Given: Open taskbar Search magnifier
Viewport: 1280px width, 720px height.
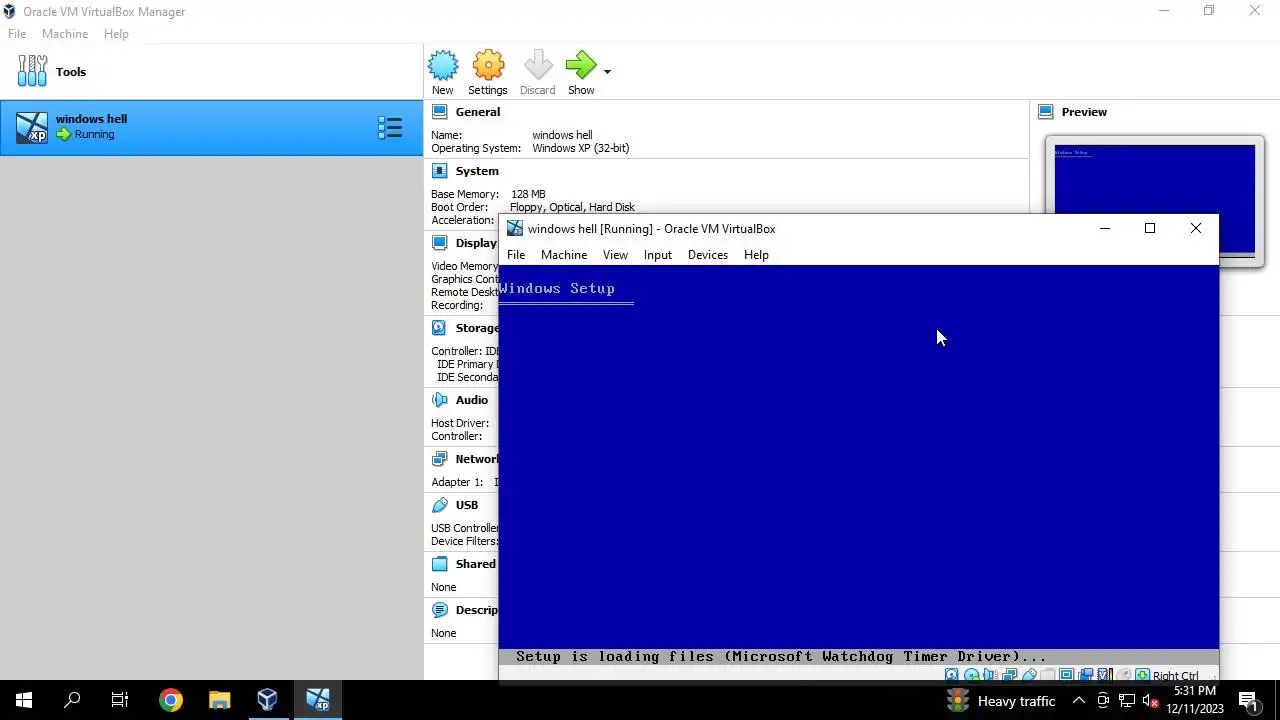Looking at the screenshot, I should (72, 700).
